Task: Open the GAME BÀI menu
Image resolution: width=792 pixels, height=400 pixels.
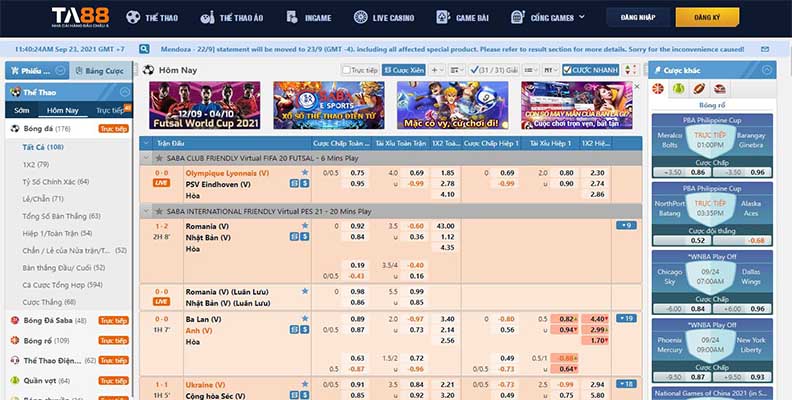Action: [462, 17]
